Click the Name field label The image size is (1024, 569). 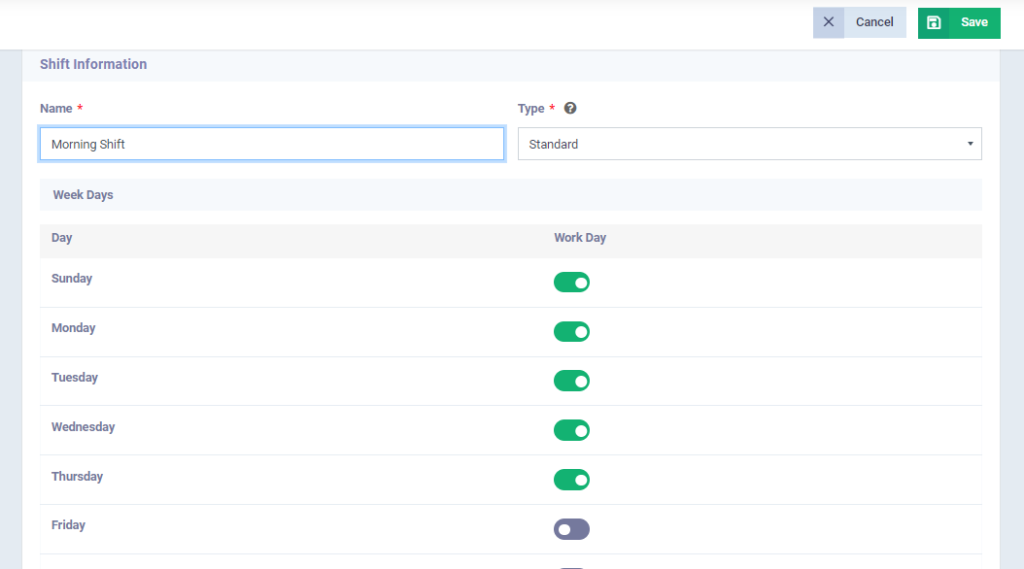click(56, 108)
